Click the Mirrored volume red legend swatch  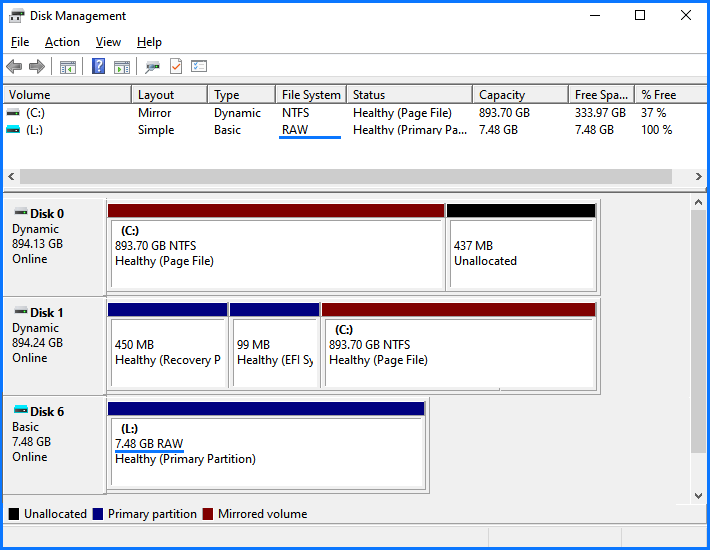click(x=208, y=514)
